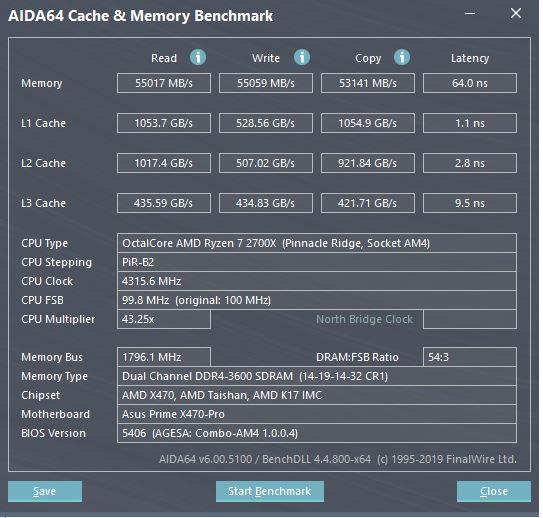Click the CPU Multiplier value 43.25x
This screenshot has height=518, width=543.
pos(164,319)
